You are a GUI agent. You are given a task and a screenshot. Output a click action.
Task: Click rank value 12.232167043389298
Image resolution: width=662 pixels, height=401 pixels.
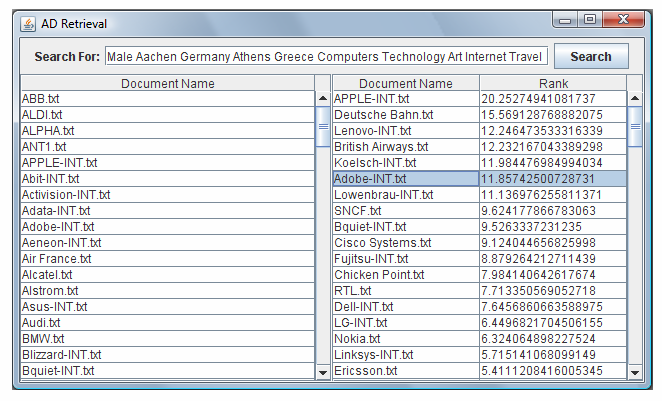(x=553, y=147)
